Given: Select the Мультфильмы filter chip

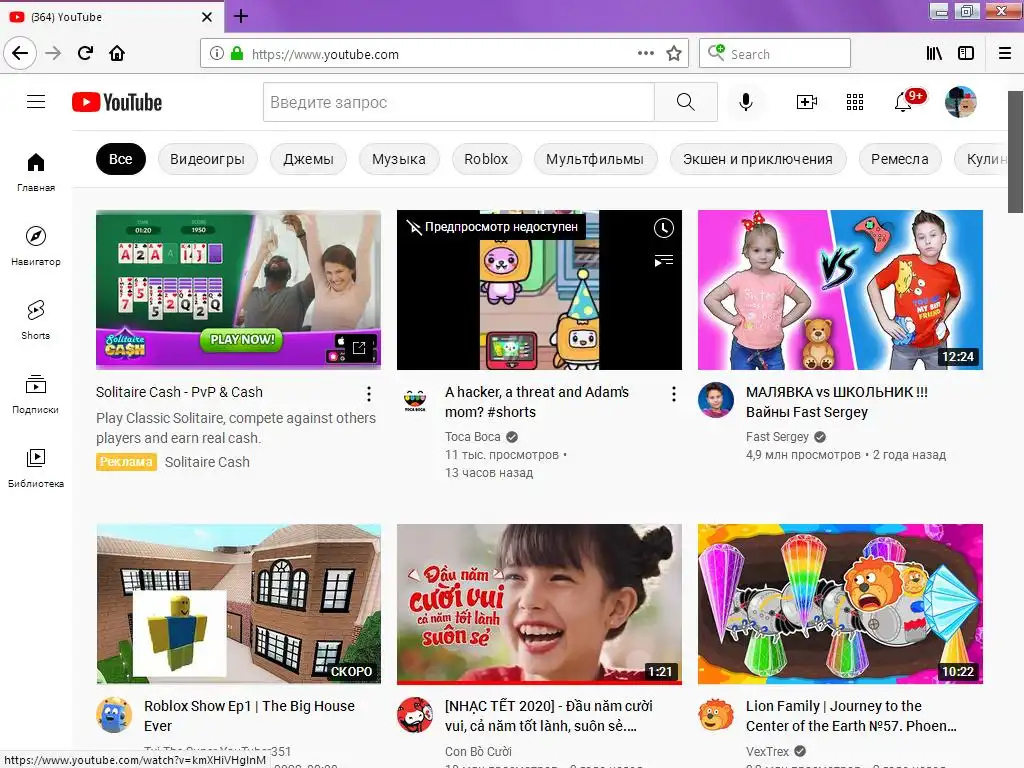Looking at the screenshot, I should [x=595, y=159].
